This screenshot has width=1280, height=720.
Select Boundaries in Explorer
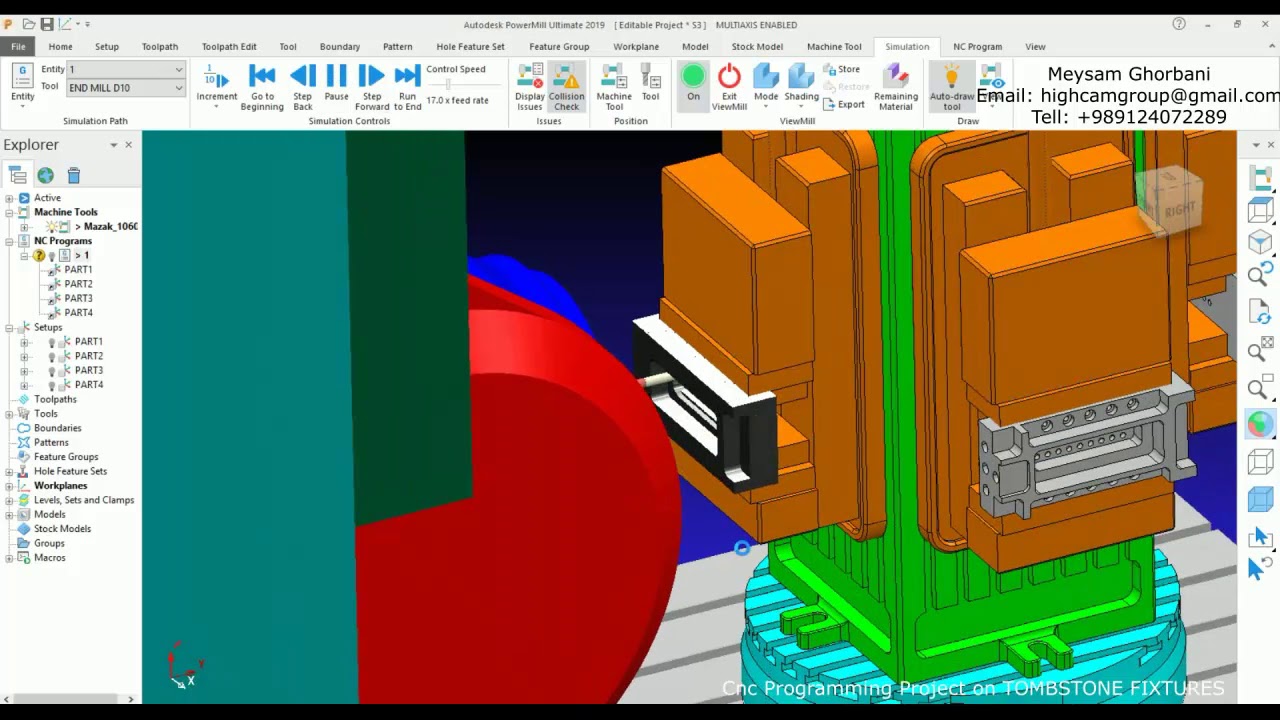pos(57,428)
